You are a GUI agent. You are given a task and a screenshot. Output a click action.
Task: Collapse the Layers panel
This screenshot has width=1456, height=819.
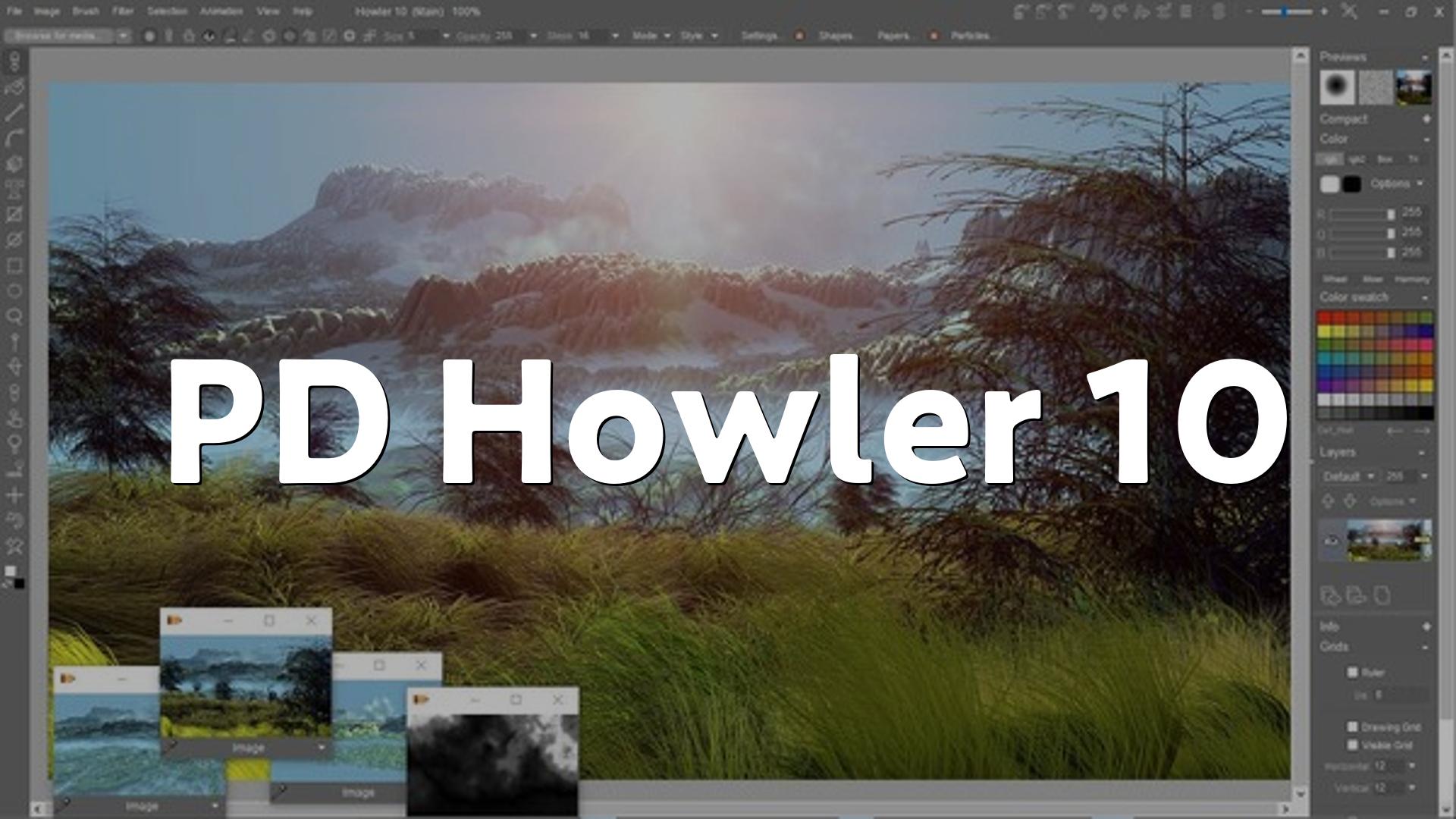[x=1422, y=453]
